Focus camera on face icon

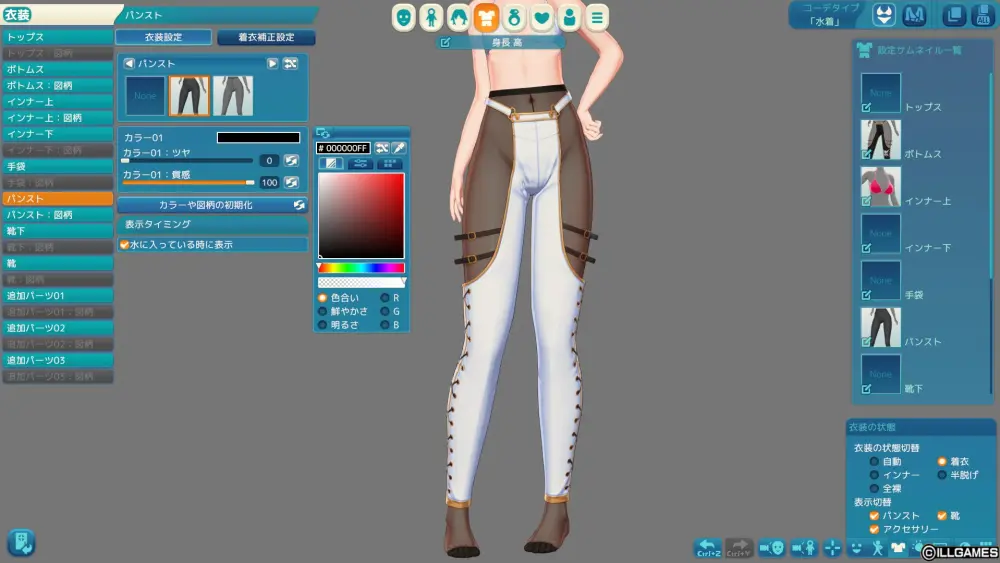[x=772, y=547]
